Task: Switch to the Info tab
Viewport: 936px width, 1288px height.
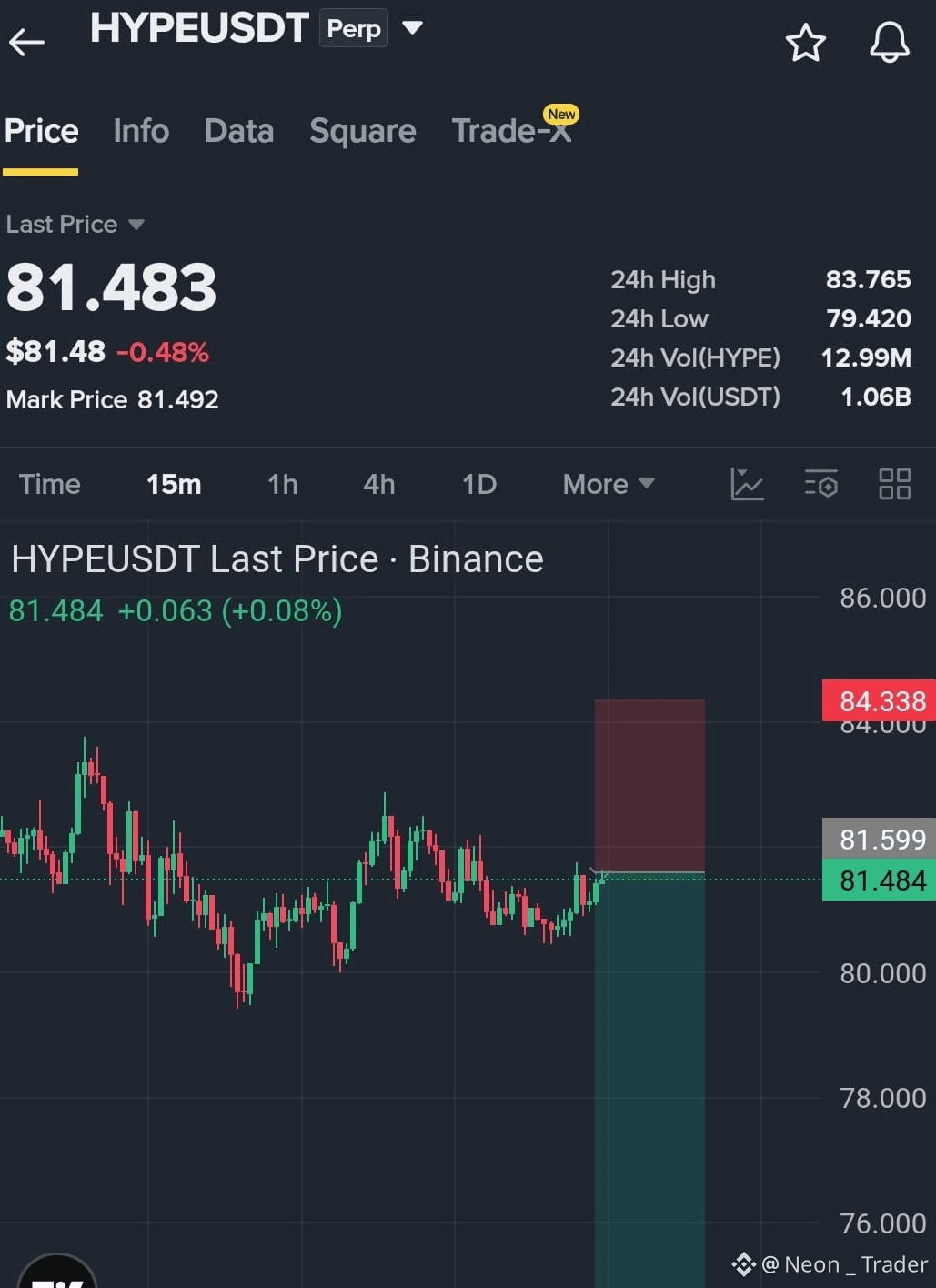Action: (141, 131)
